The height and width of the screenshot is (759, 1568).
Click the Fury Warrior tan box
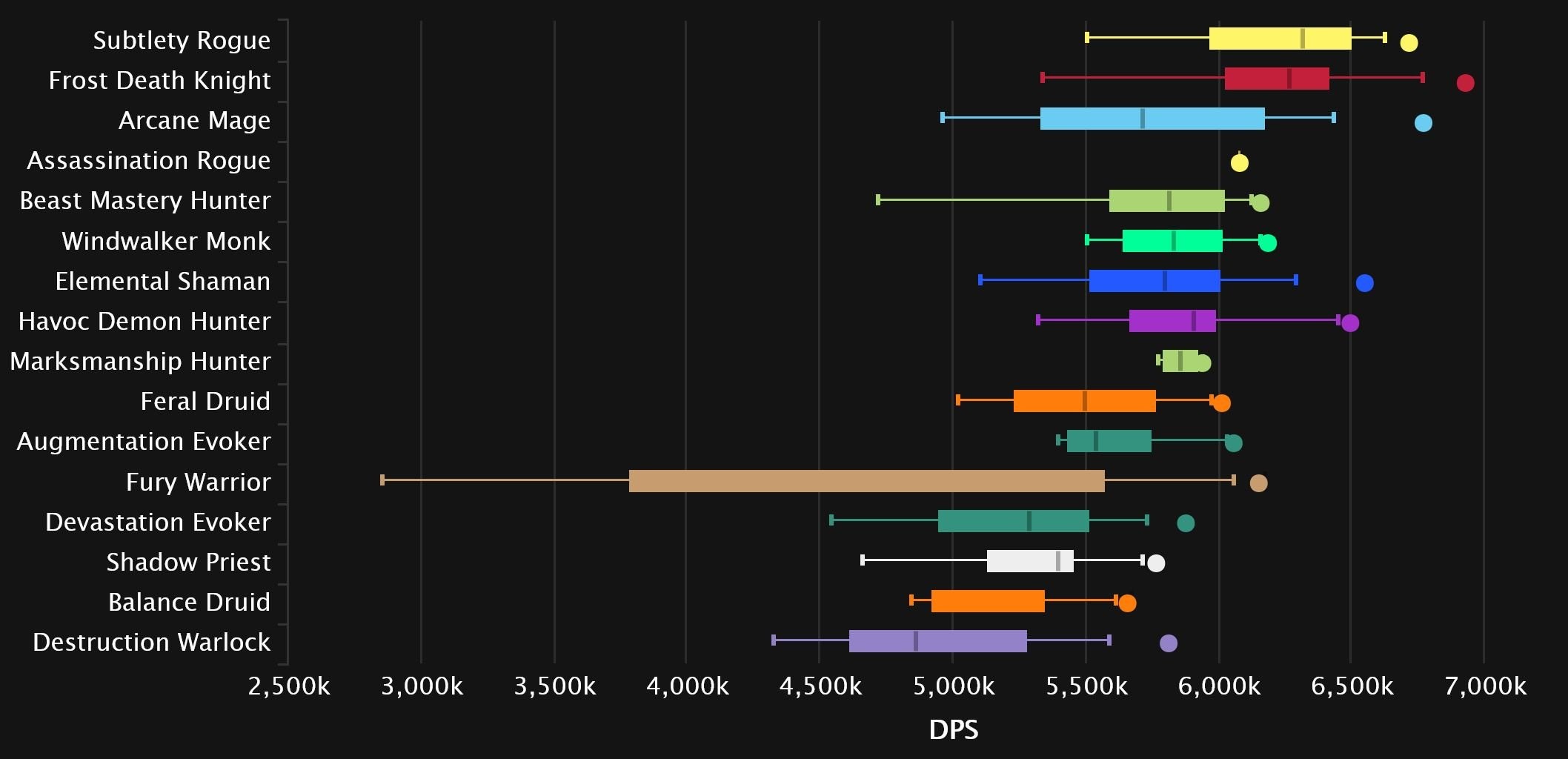(x=866, y=481)
